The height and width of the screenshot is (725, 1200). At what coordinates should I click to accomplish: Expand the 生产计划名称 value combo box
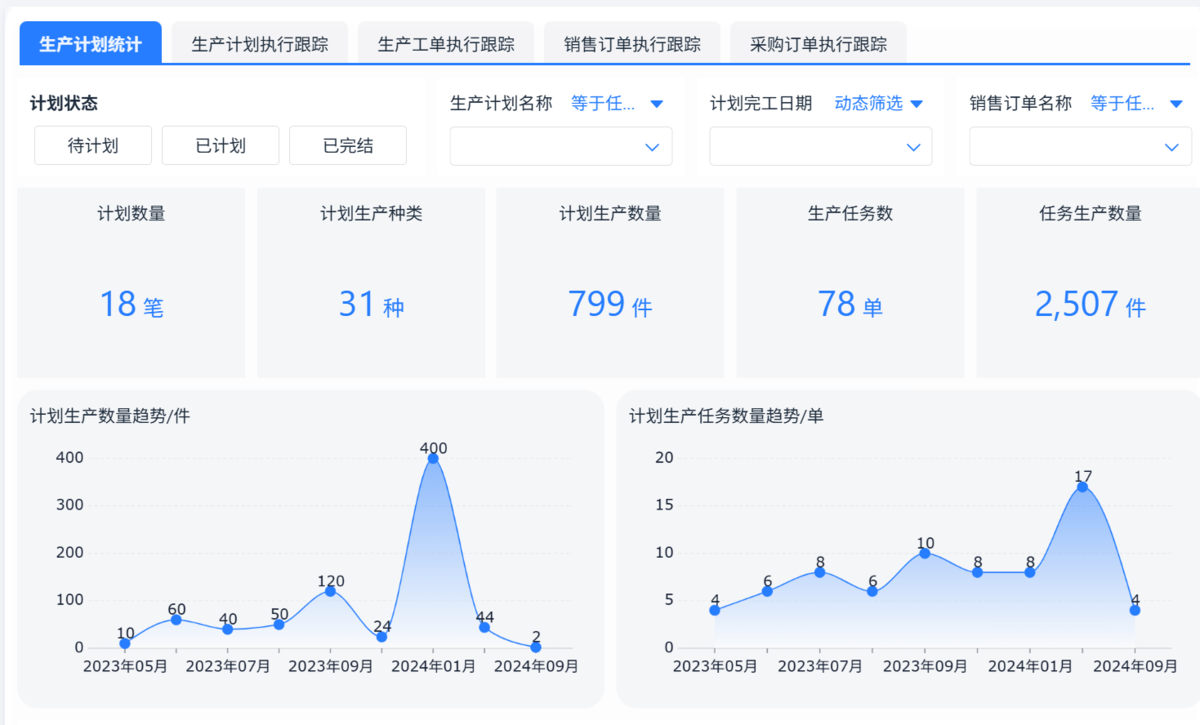click(561, 147)
